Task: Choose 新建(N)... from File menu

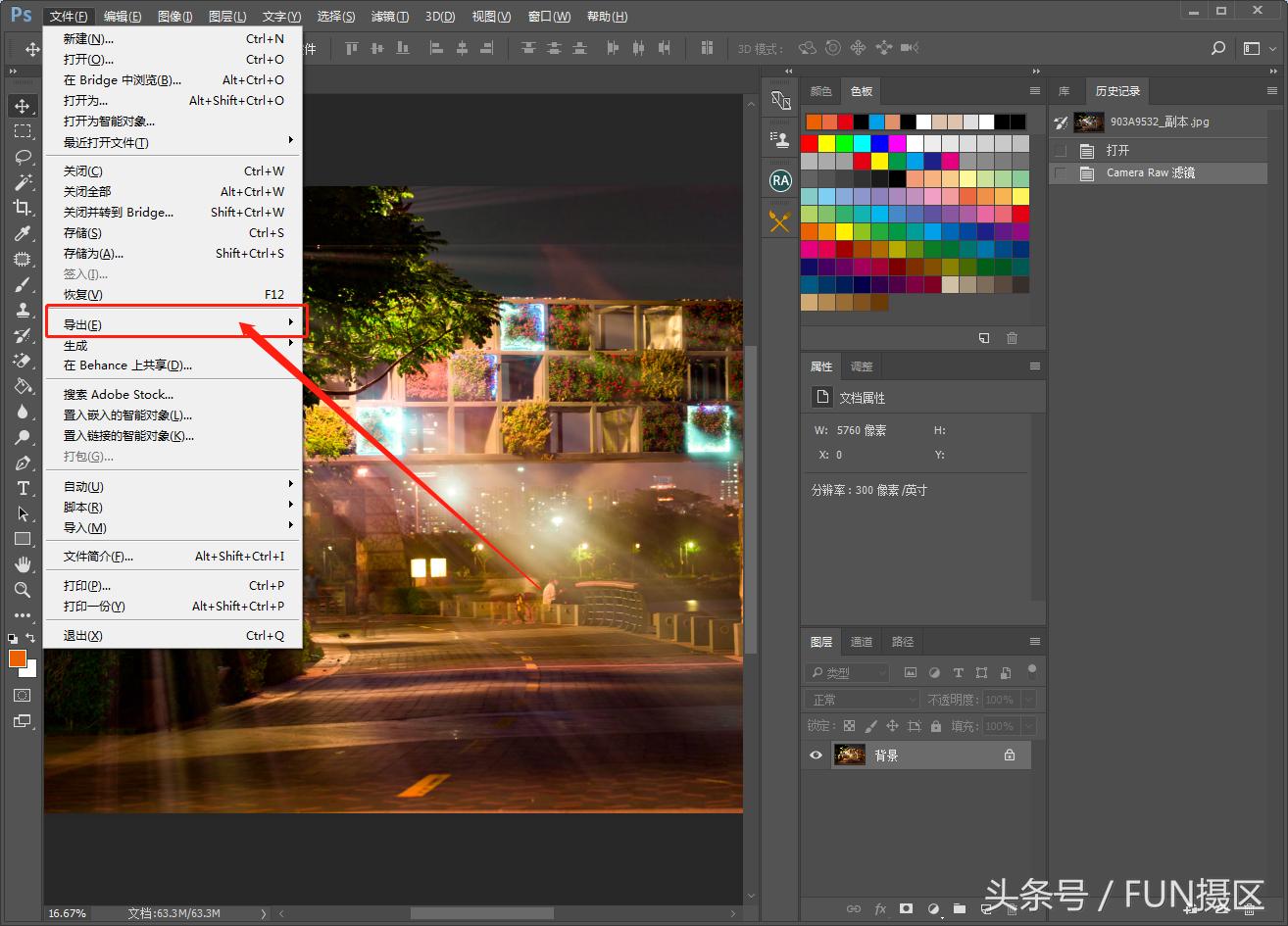Action: pyautogui.click(x=173, y=39)
